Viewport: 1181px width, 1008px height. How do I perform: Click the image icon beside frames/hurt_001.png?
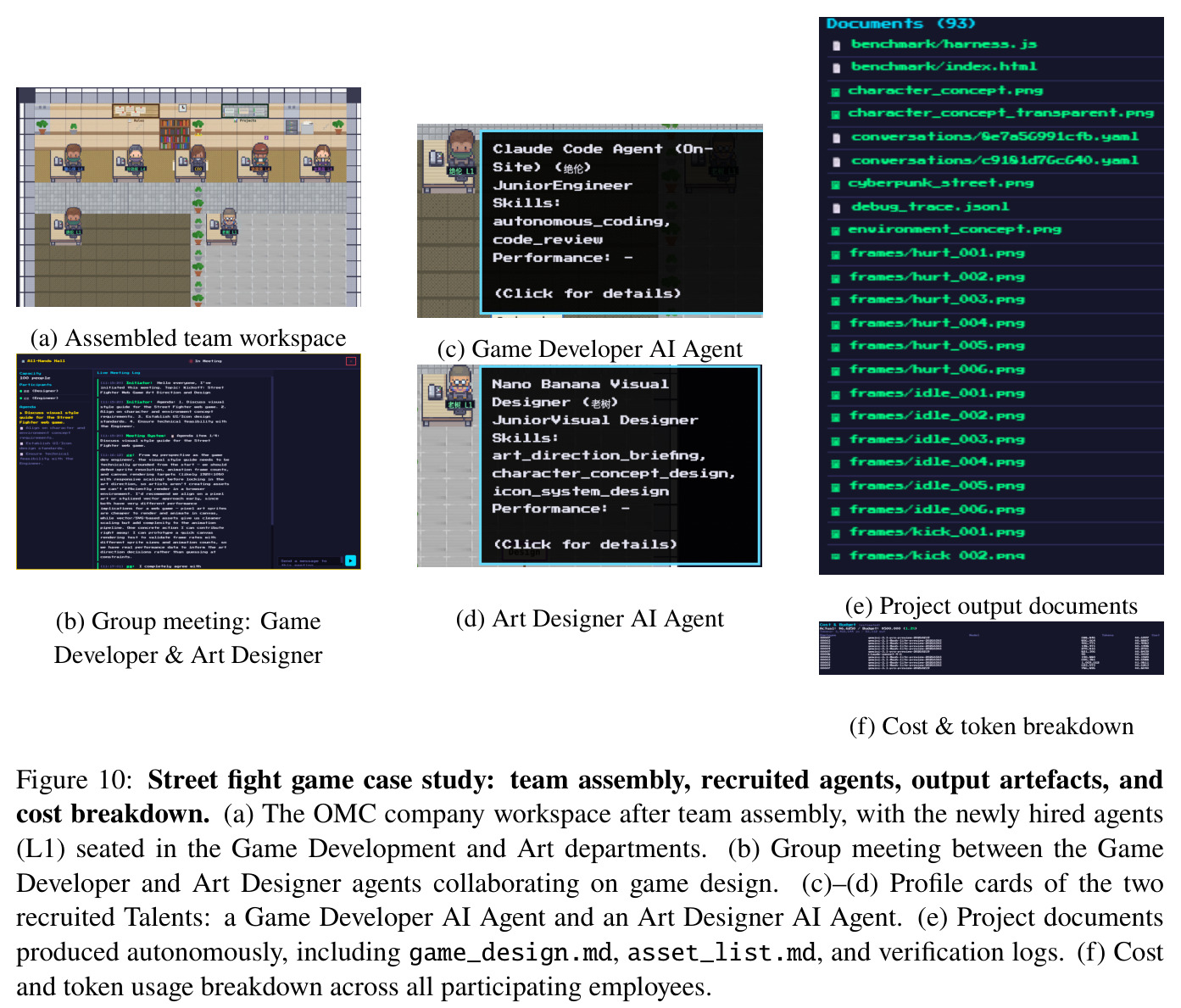[835, 253]
